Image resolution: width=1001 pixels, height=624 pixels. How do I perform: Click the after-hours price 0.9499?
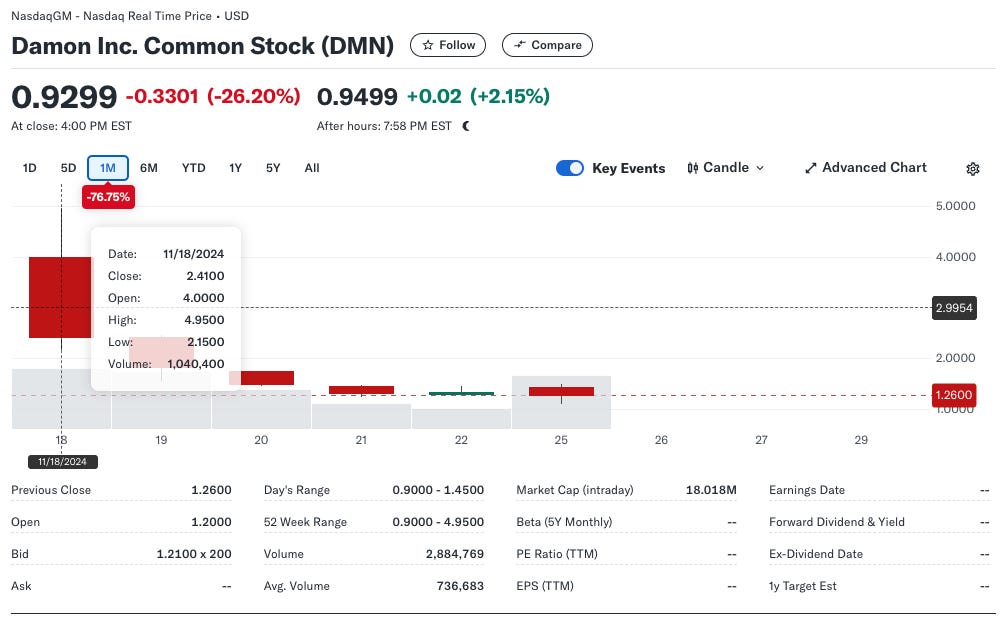(357, 96)
